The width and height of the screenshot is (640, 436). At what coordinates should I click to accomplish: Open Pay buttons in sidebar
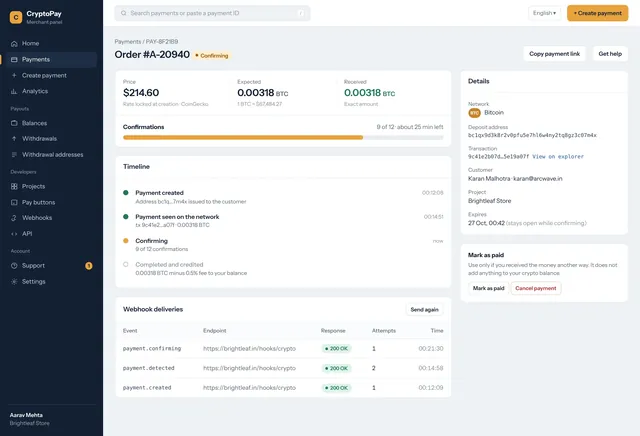[x=51, y=202]
